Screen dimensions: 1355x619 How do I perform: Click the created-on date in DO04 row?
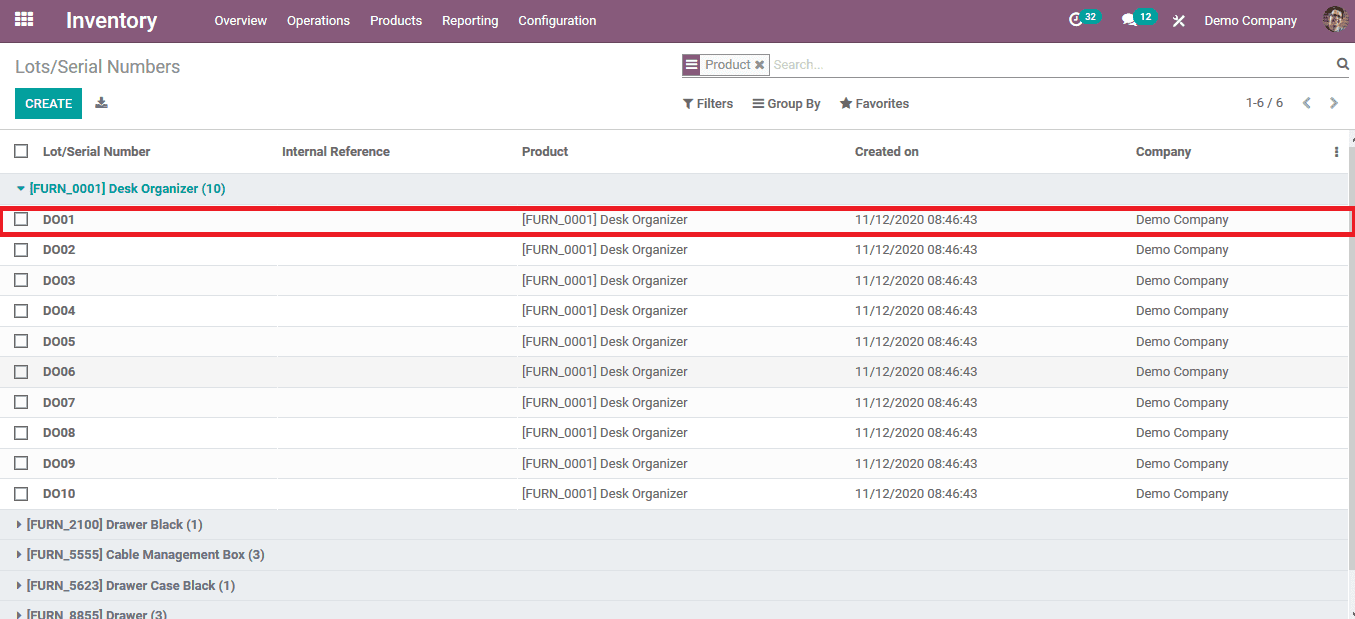click(916, 311)
